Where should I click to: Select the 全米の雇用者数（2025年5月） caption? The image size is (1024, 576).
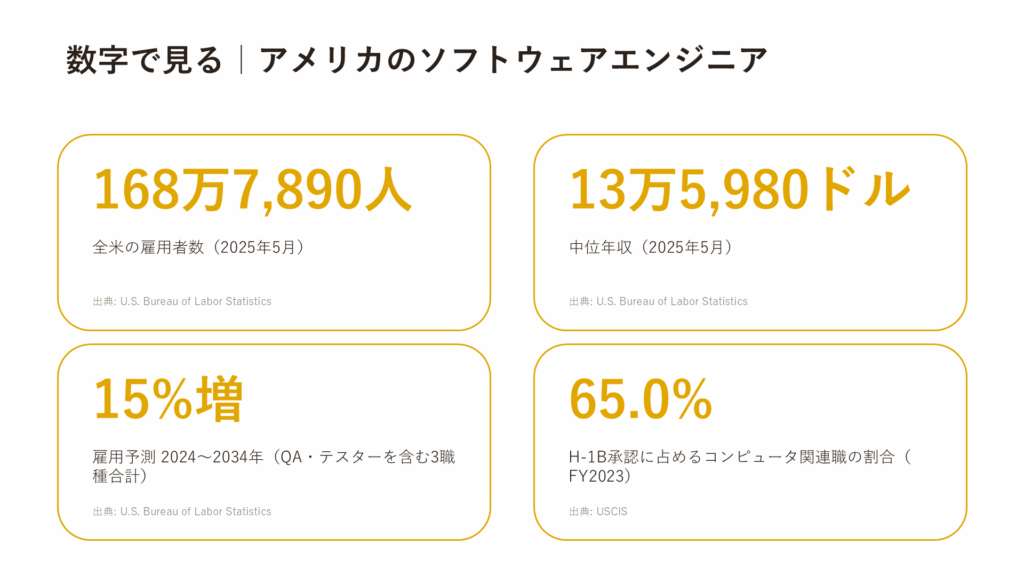click(198, 248)
